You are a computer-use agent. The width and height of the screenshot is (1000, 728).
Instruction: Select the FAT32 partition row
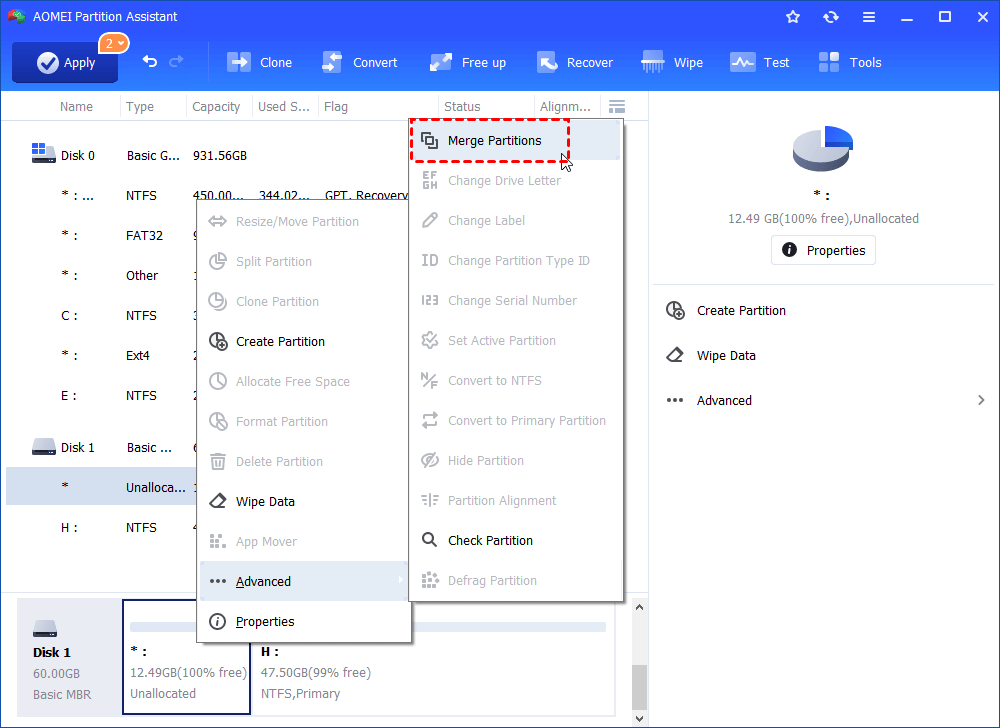102,235
